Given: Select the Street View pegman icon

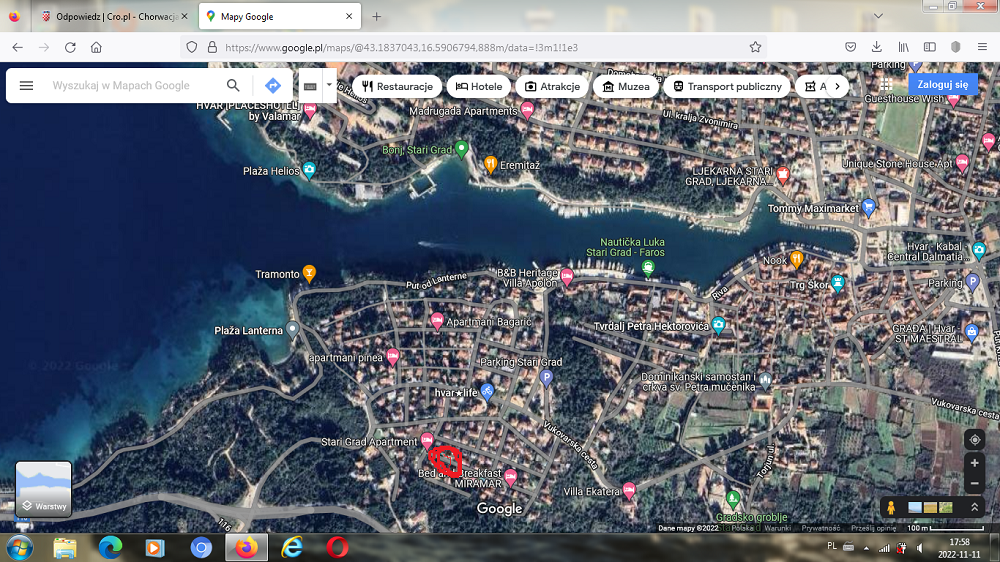Looking at the screenshot, I should tap(890, 508).
